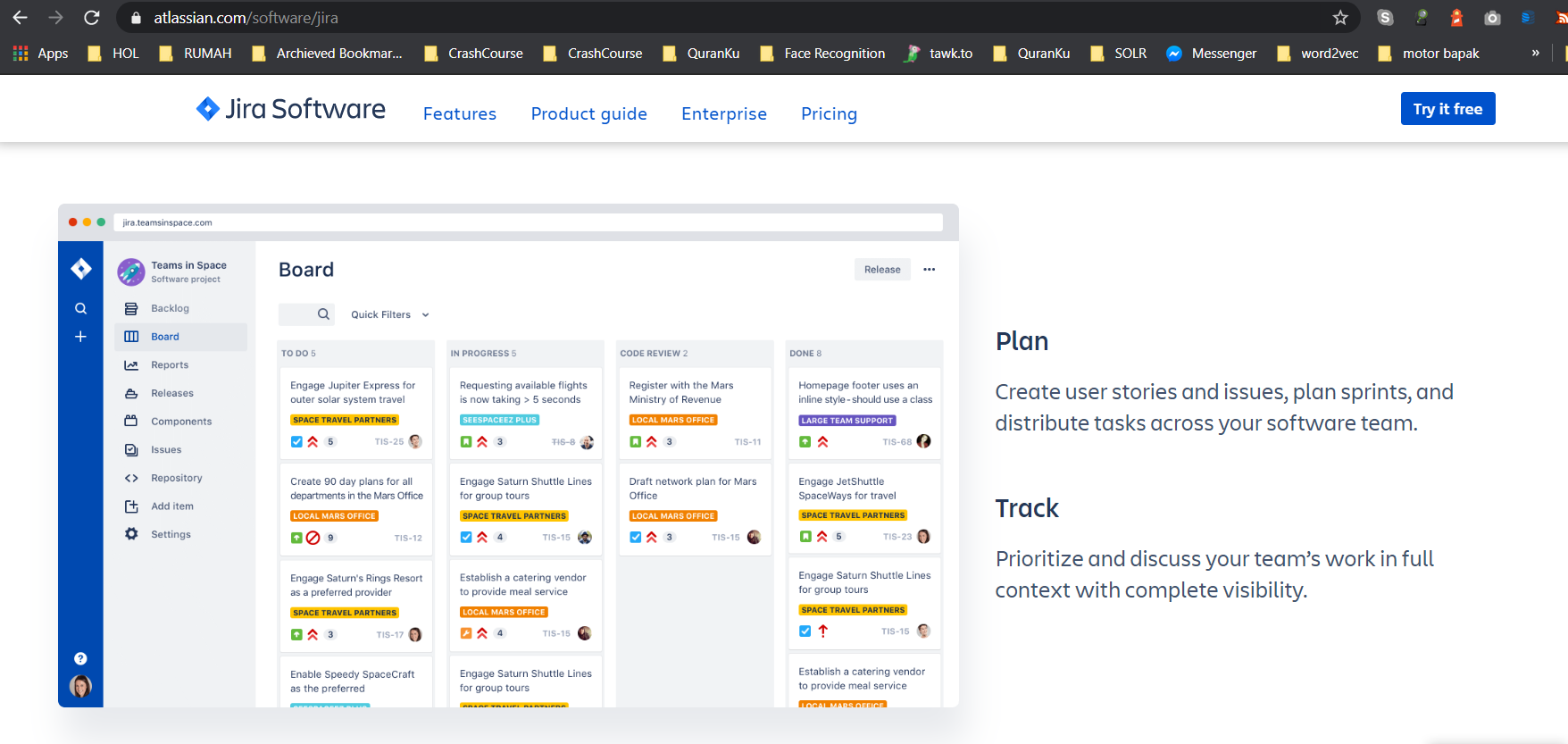Image resolution: width=1568 pixels, height=744 pixels.
Task: Reload the atlassian.com page
Action: point(91,18)
